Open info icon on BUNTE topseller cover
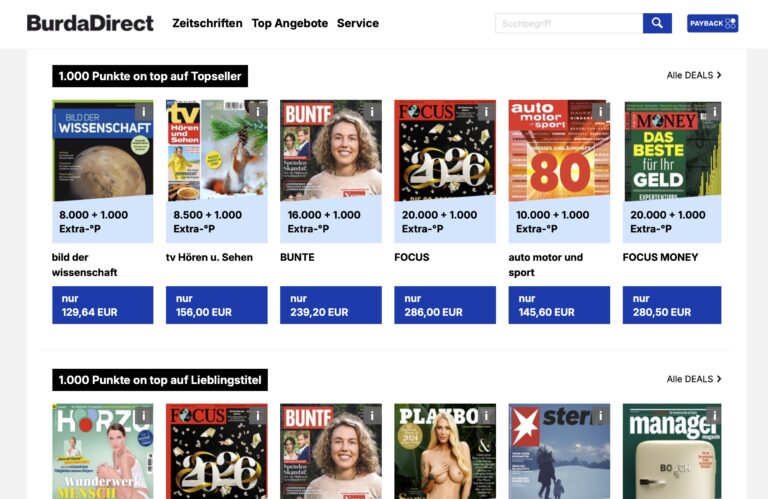The image size is (768, 499). click(371, 112)
